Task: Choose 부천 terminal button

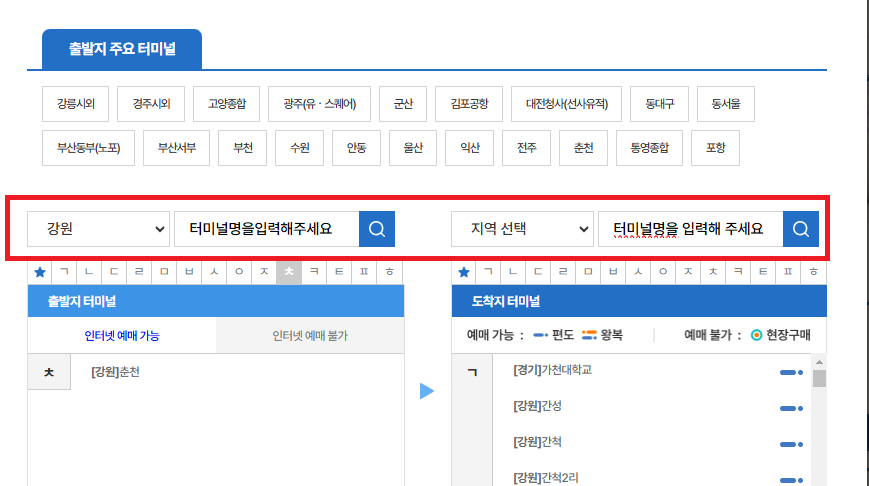Action: pos(243,148)
